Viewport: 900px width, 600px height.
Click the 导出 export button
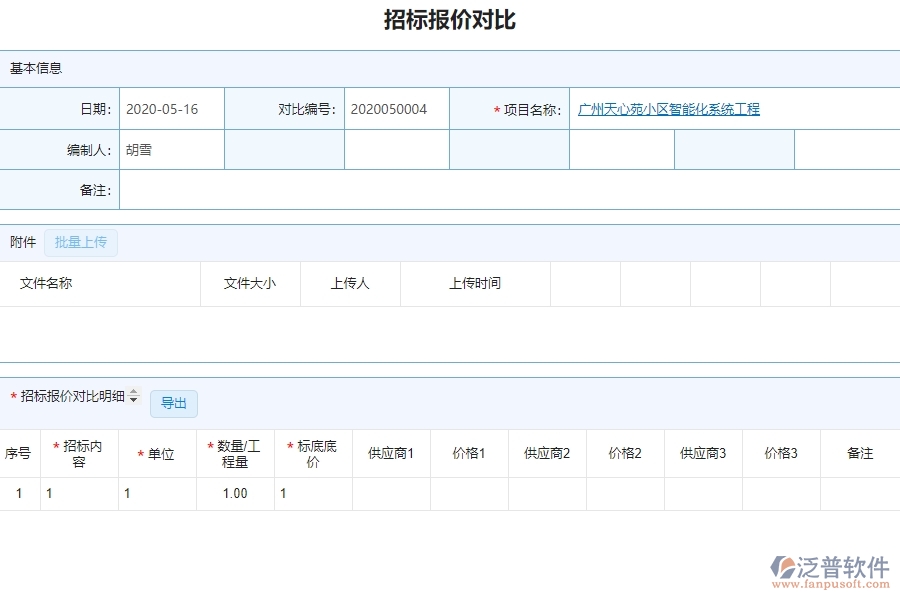[174, 403]
